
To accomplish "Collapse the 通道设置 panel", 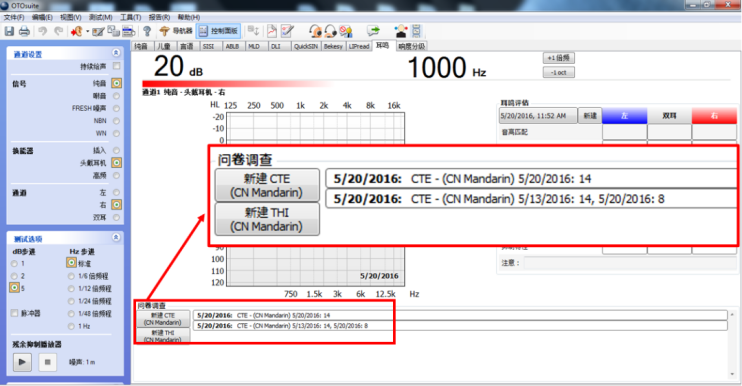I will (116, 53).
